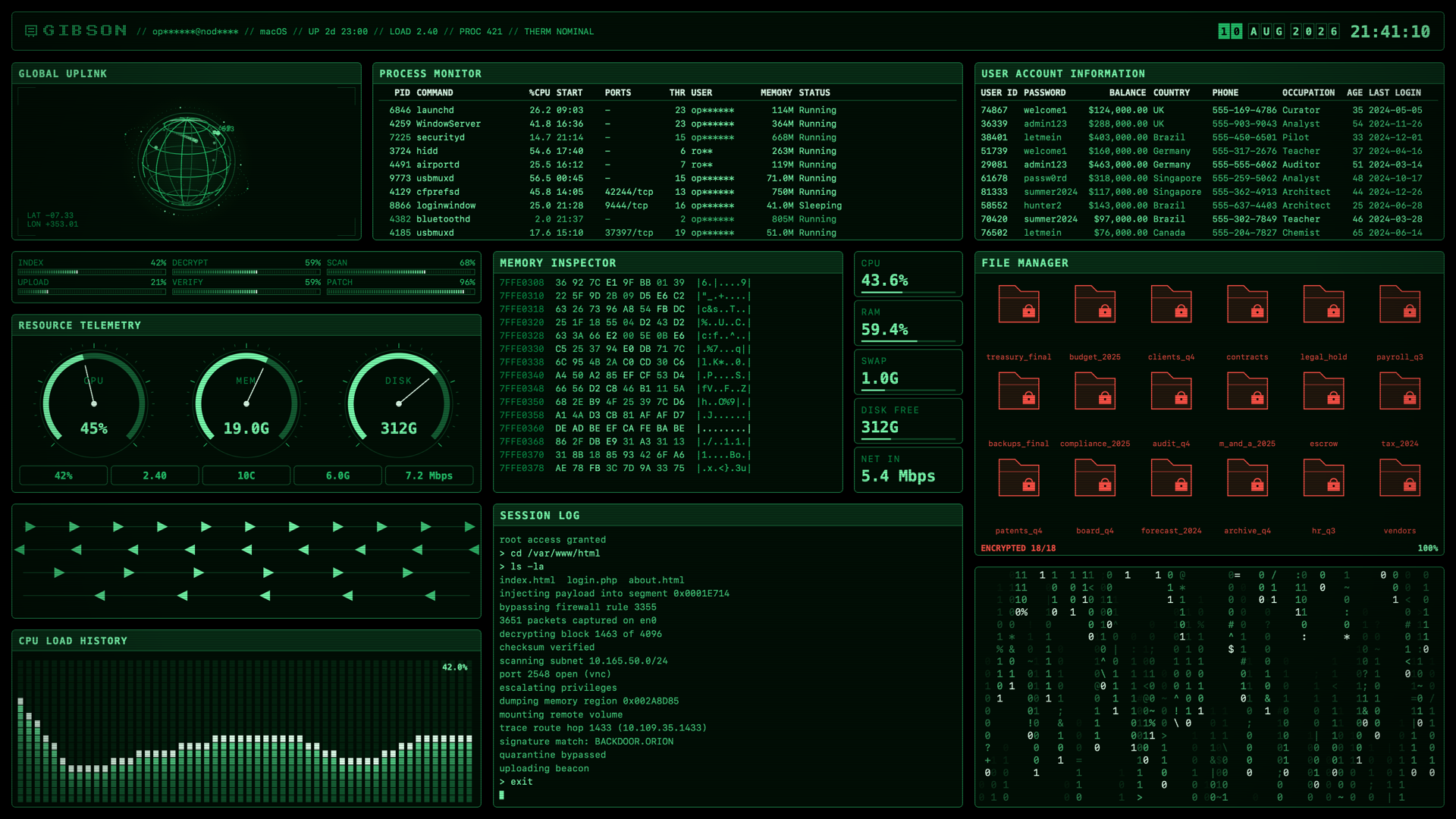Open the board_q4 locked folder
The width and height of the screenshot is (1456, 819).
(x=1095, y=479)
